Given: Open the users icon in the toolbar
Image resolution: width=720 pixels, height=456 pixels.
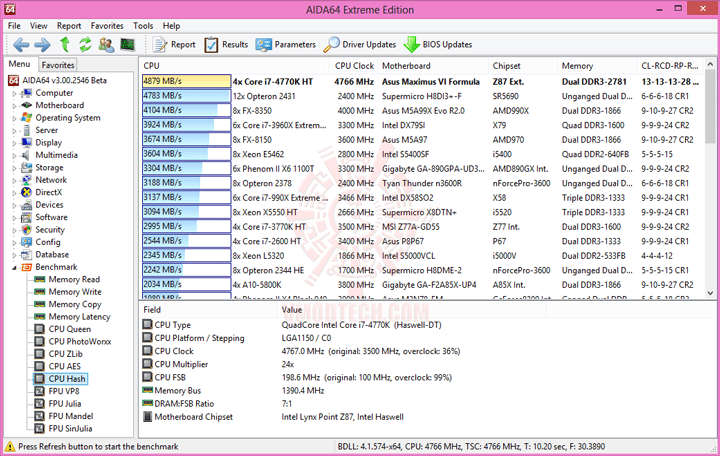Looking at the screenshot, I should pyautogui.click(x=106, y=45).
